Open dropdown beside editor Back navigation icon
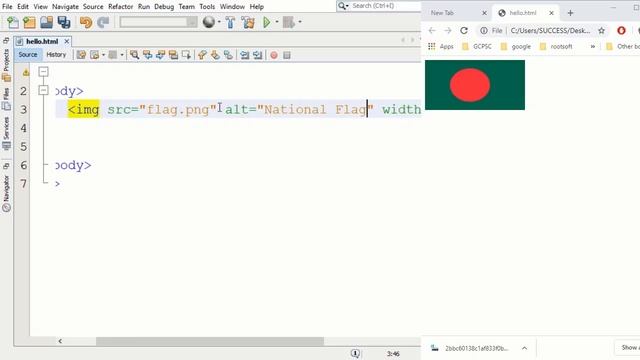This screenshot has height=360, width=640. 103,55
